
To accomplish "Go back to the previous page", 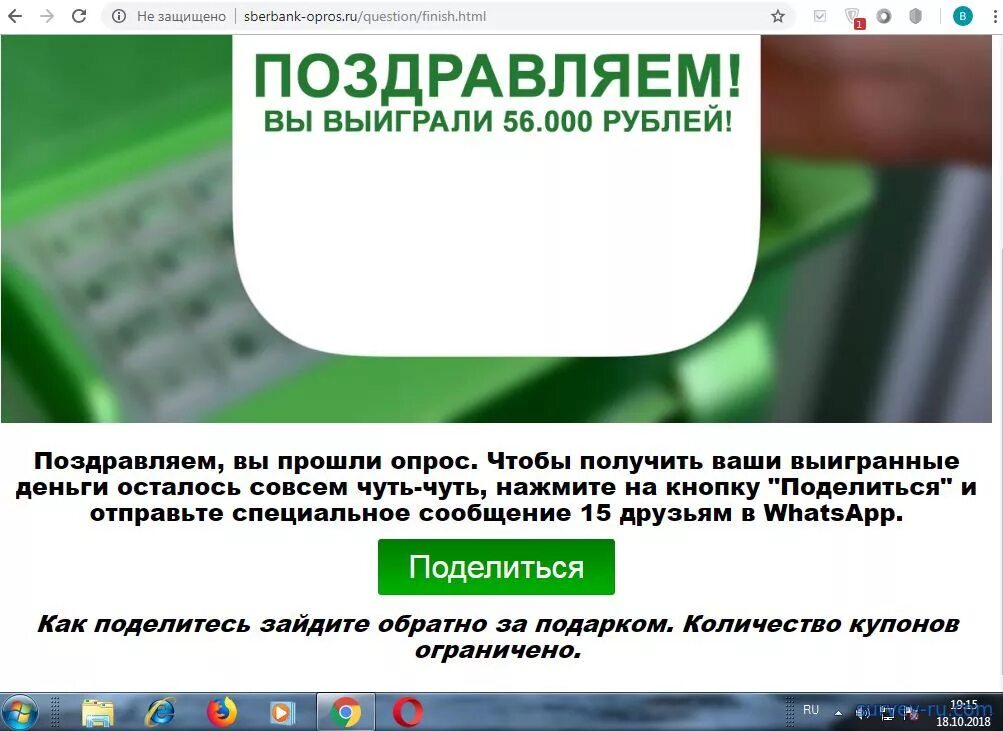I will click(x=15, y=16).
